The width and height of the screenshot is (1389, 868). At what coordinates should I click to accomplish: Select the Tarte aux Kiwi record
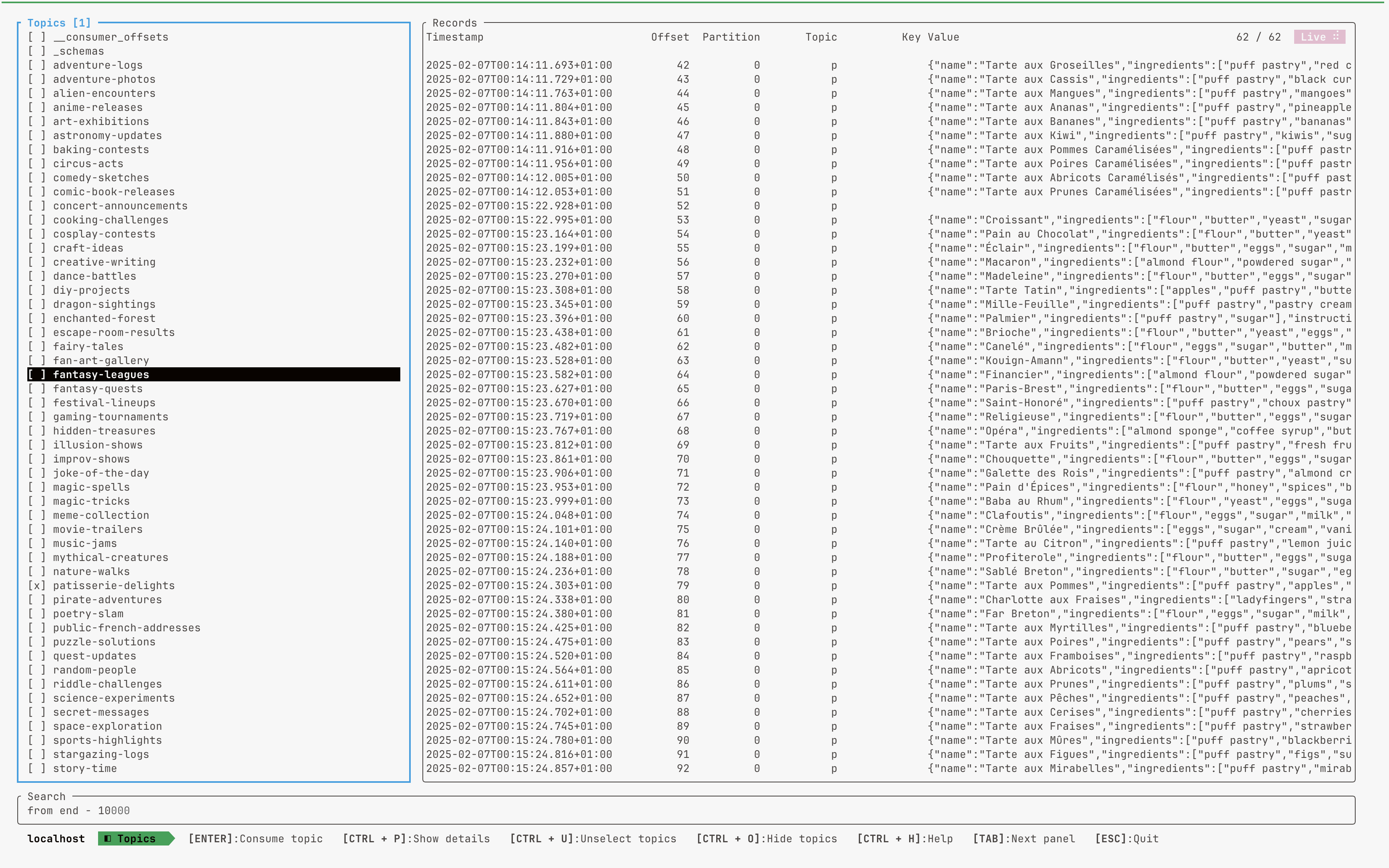(x=889, y=135)
